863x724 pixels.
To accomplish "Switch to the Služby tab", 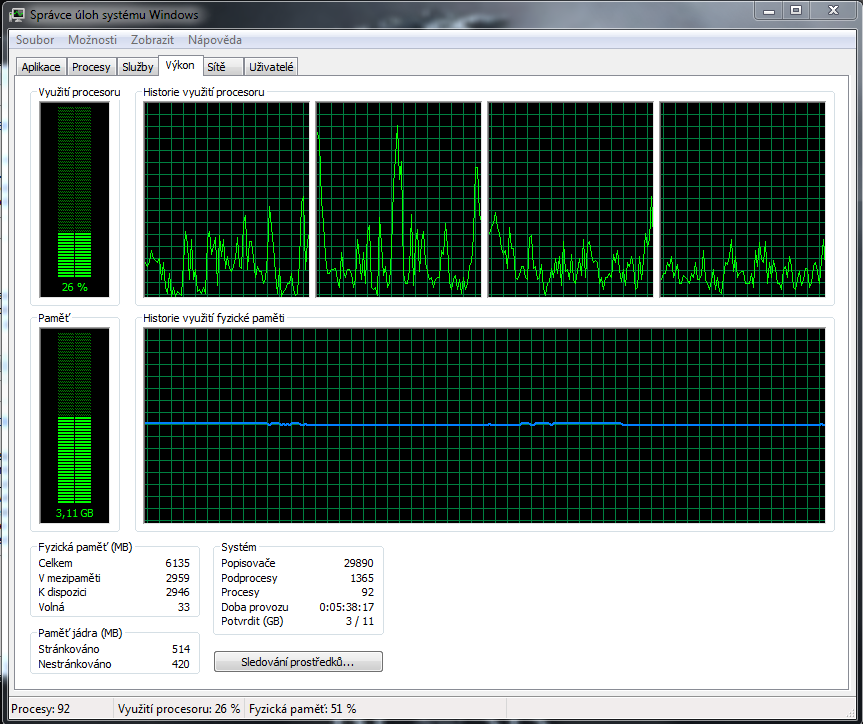I will (x=138, y=67).
